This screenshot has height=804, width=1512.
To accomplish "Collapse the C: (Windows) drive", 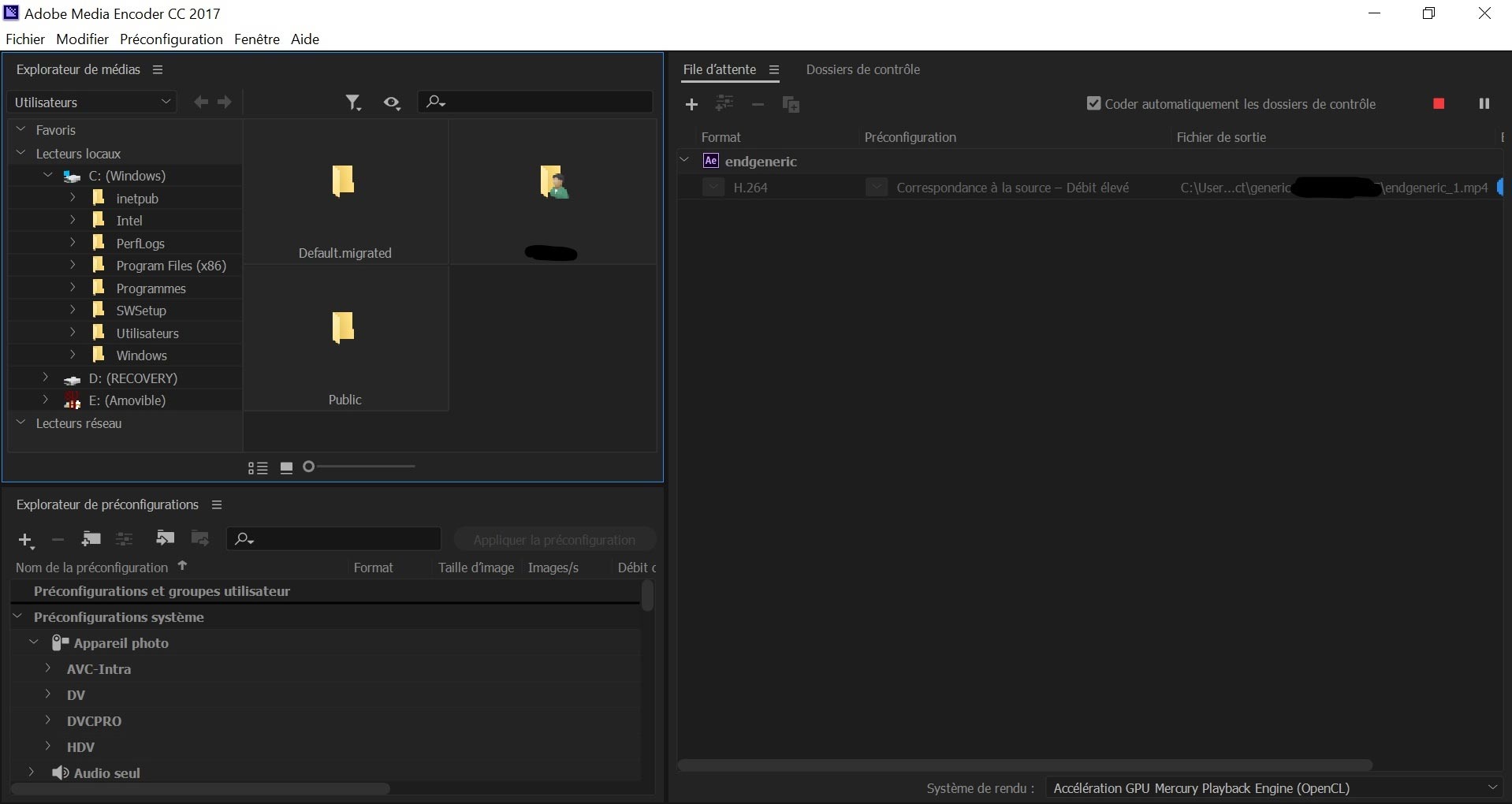I will coord(48,175).
